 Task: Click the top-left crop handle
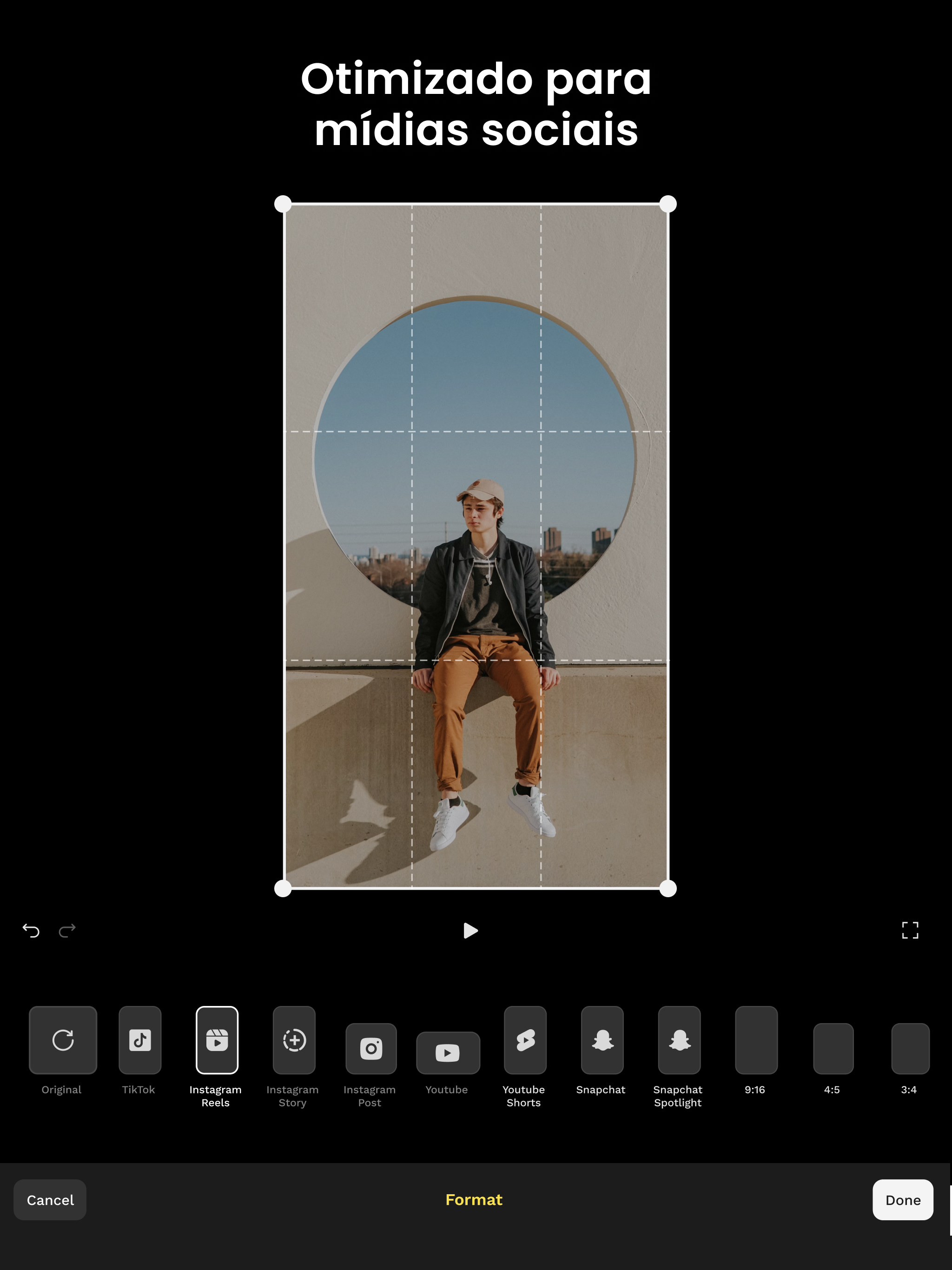[x=283, y=204]
